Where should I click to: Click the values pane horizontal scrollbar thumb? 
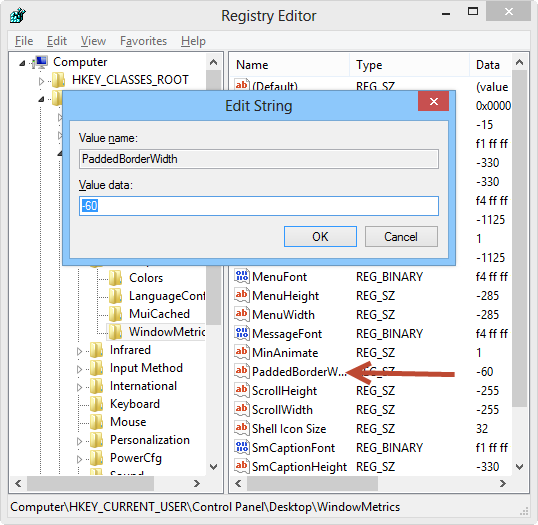click(x=313, y=483)
